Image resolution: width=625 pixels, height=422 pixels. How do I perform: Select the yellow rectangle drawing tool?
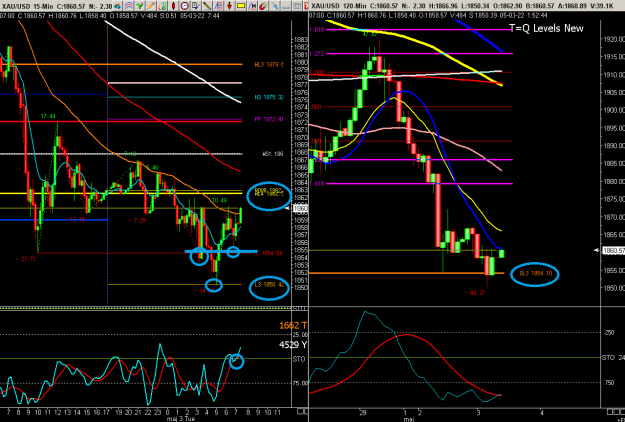241,6
